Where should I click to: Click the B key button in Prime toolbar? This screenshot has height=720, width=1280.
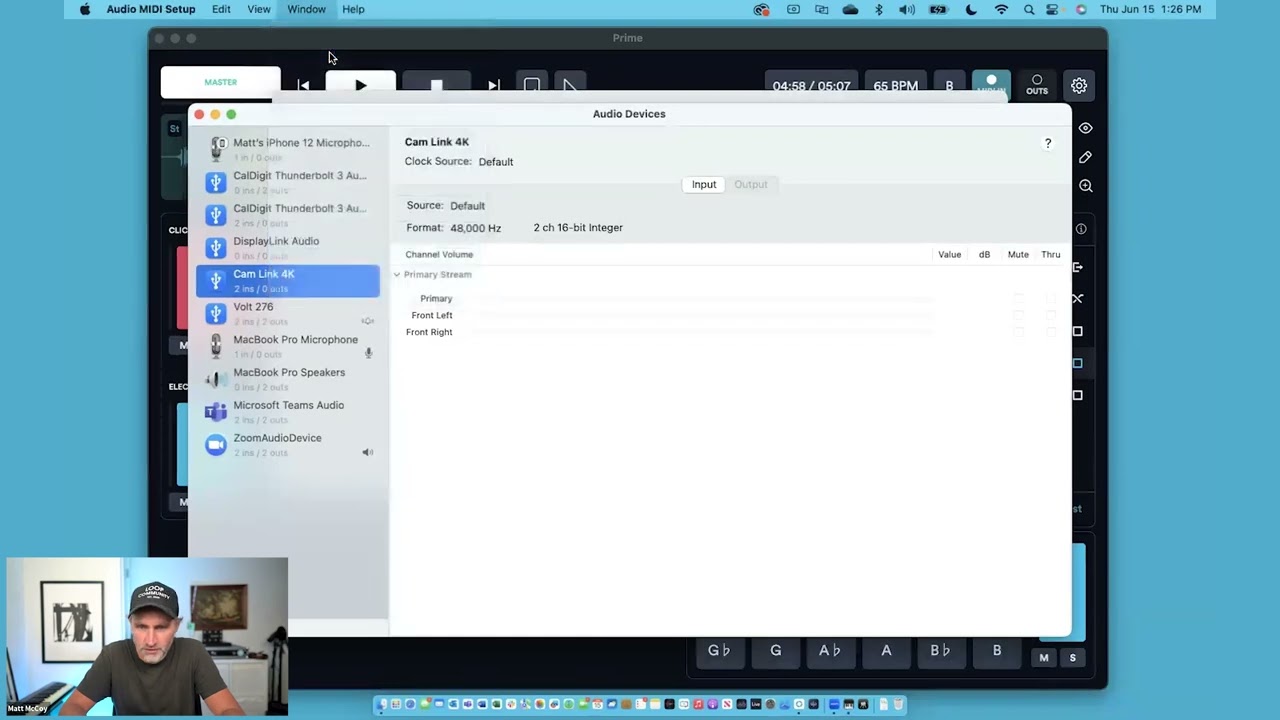pyautogui.click(x=949, y=86)
